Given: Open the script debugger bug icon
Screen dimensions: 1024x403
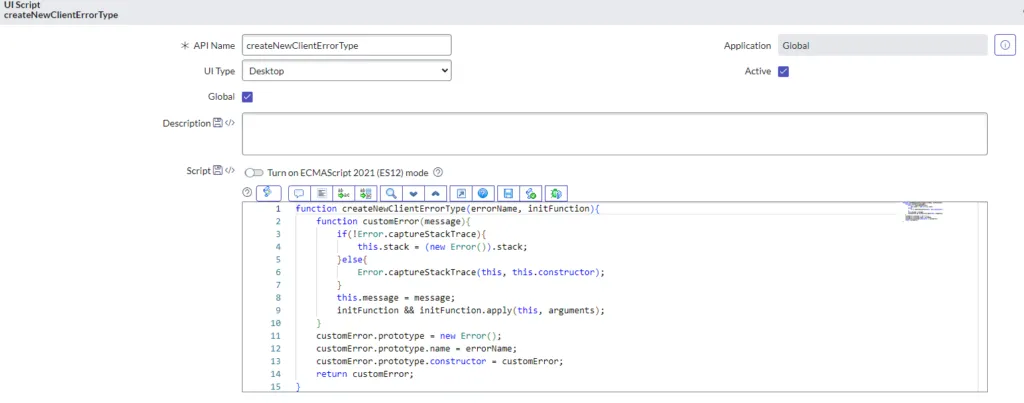Looking at the screenshot, I should point(556,193).
